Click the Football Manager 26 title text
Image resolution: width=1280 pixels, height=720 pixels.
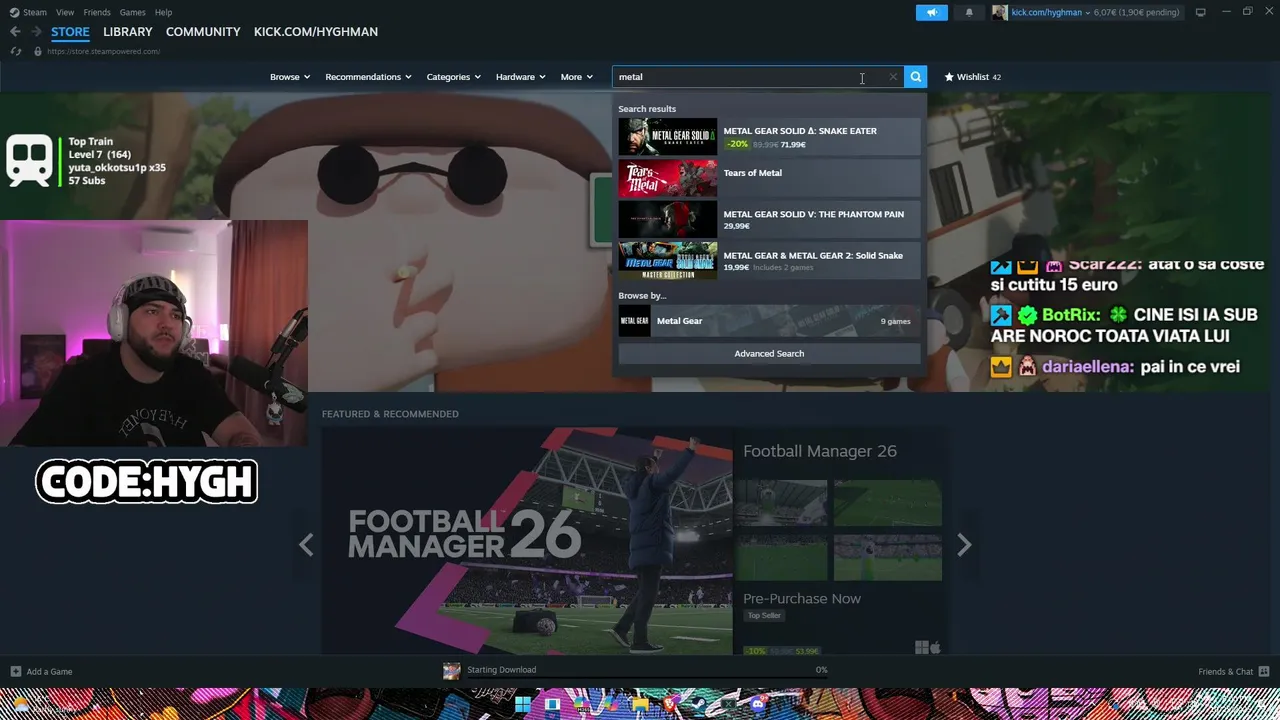[x=820, y=451]
